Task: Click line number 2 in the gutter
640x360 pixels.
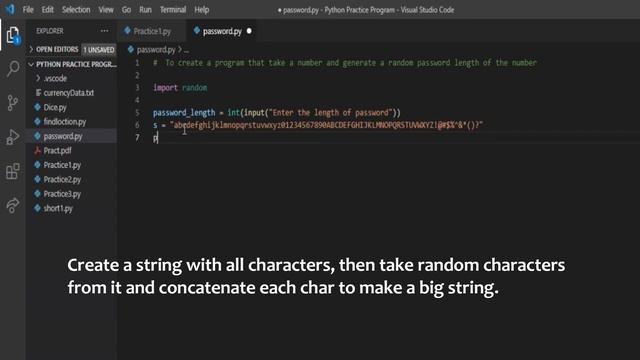Action: point(137,76)
